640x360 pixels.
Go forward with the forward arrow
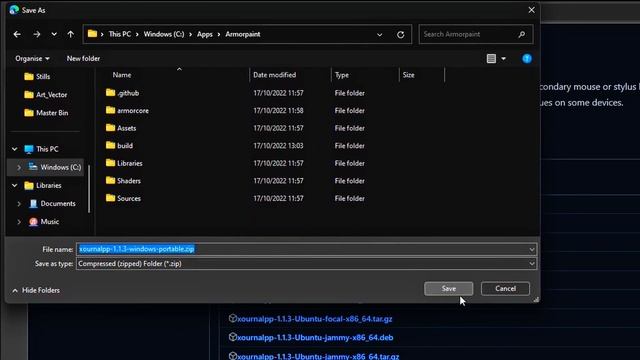(x=37, y=34)
